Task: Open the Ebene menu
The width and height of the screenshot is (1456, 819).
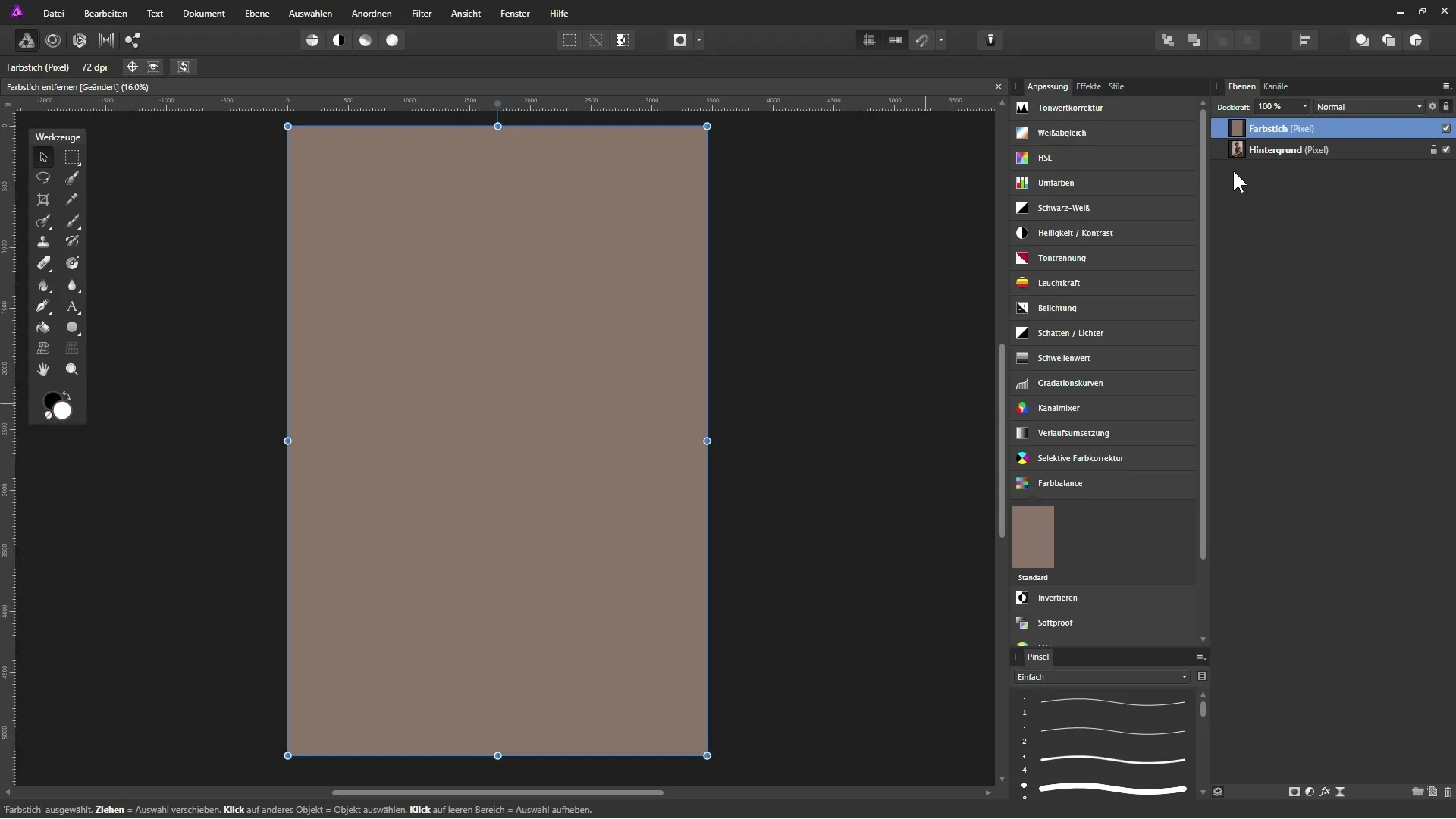Action: click(x=257, y=13)
